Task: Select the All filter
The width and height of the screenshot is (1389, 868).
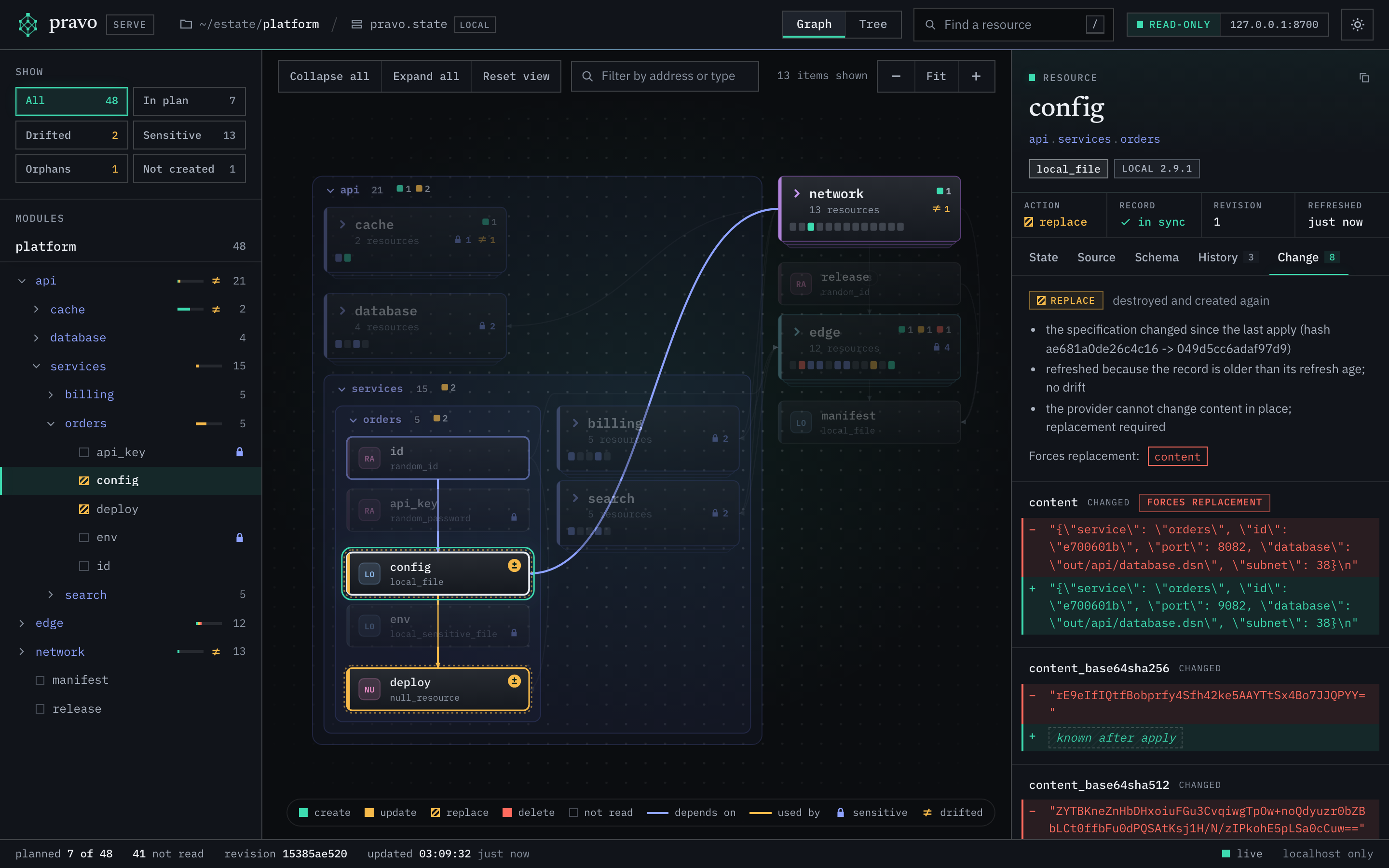Action: pos(72,100)
